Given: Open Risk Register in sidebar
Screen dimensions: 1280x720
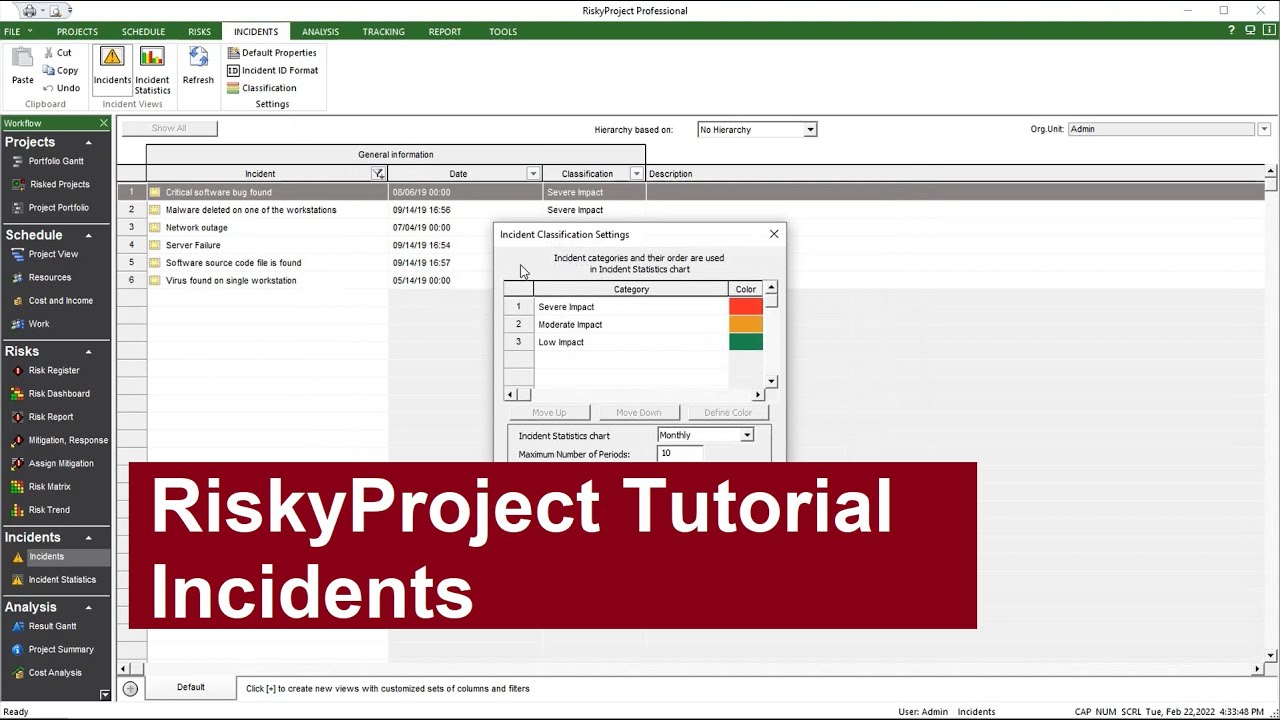Looking at the screenshot, I should coord(54,370).
